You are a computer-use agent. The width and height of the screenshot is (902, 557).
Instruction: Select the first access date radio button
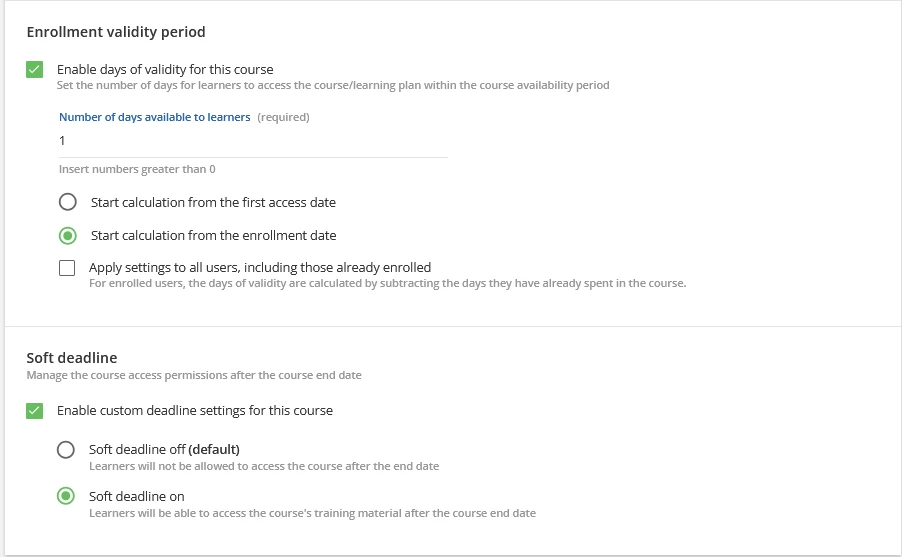[x=67, y=202]
